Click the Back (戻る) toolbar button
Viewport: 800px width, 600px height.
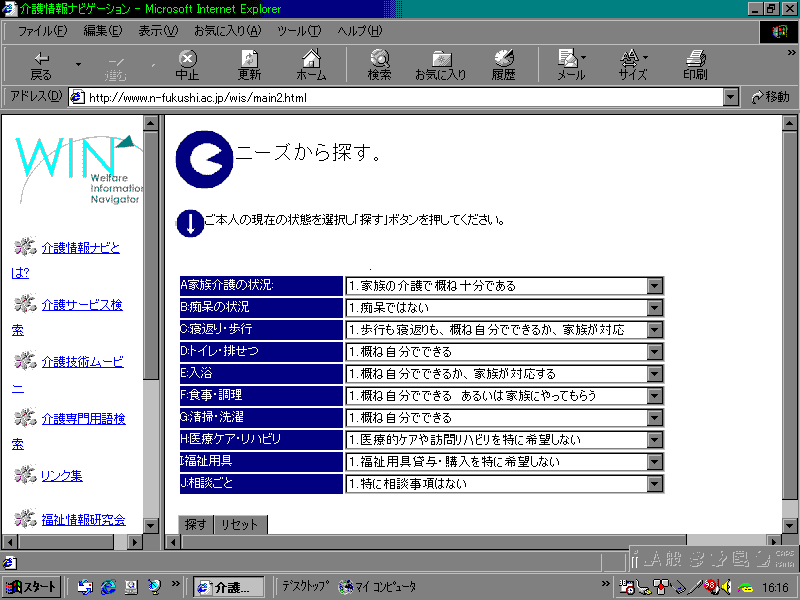click(41, 65)
